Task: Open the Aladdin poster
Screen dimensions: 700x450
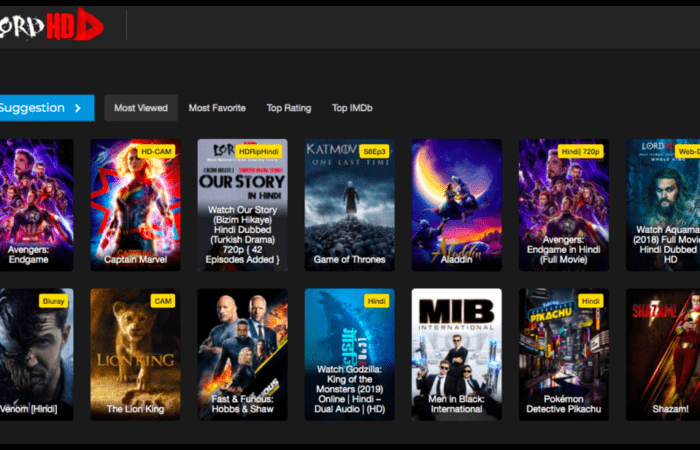Action: [x=457, y=205]
